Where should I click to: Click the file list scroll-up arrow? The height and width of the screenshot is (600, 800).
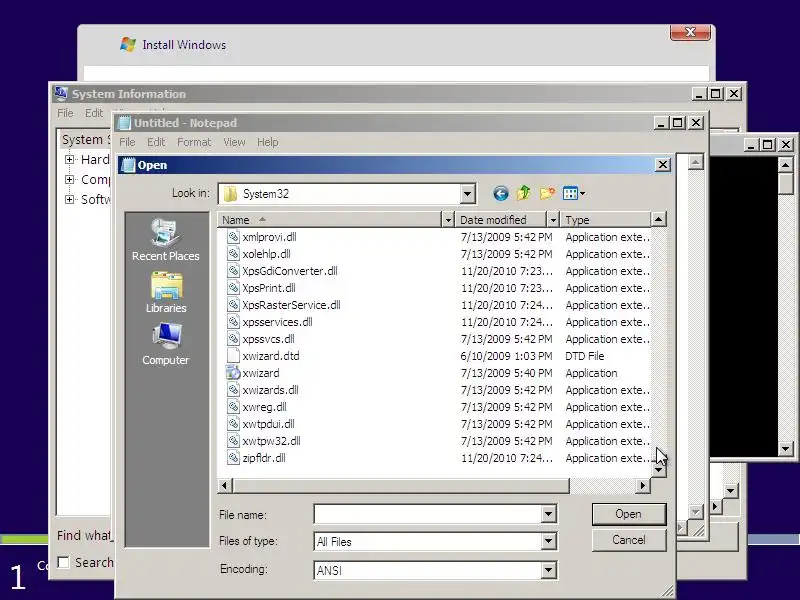(x=659, y=220)
